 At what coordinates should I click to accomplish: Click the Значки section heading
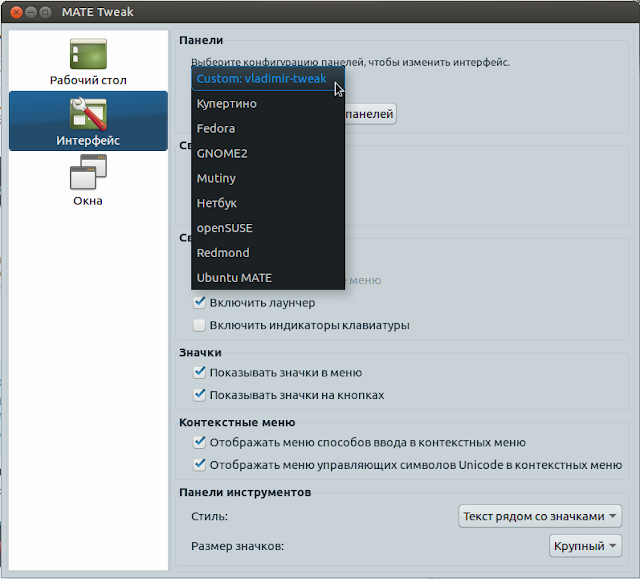coord(200,353)
